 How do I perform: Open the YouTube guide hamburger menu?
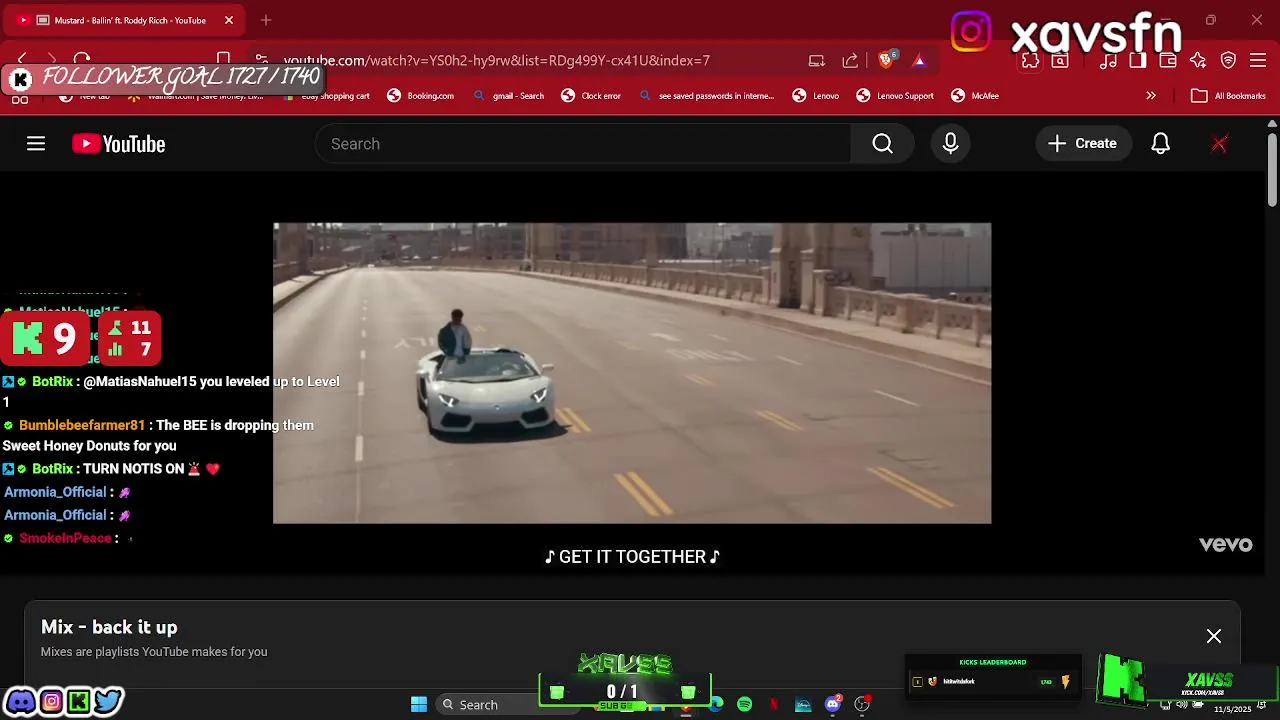[x=36, y=144]
